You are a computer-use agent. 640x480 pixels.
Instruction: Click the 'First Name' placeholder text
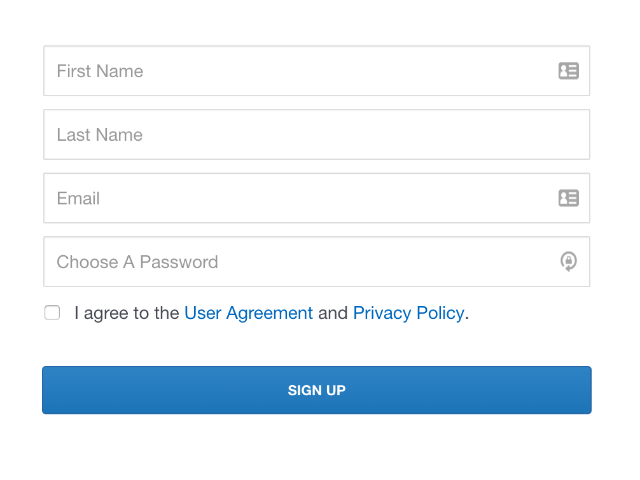100,71
